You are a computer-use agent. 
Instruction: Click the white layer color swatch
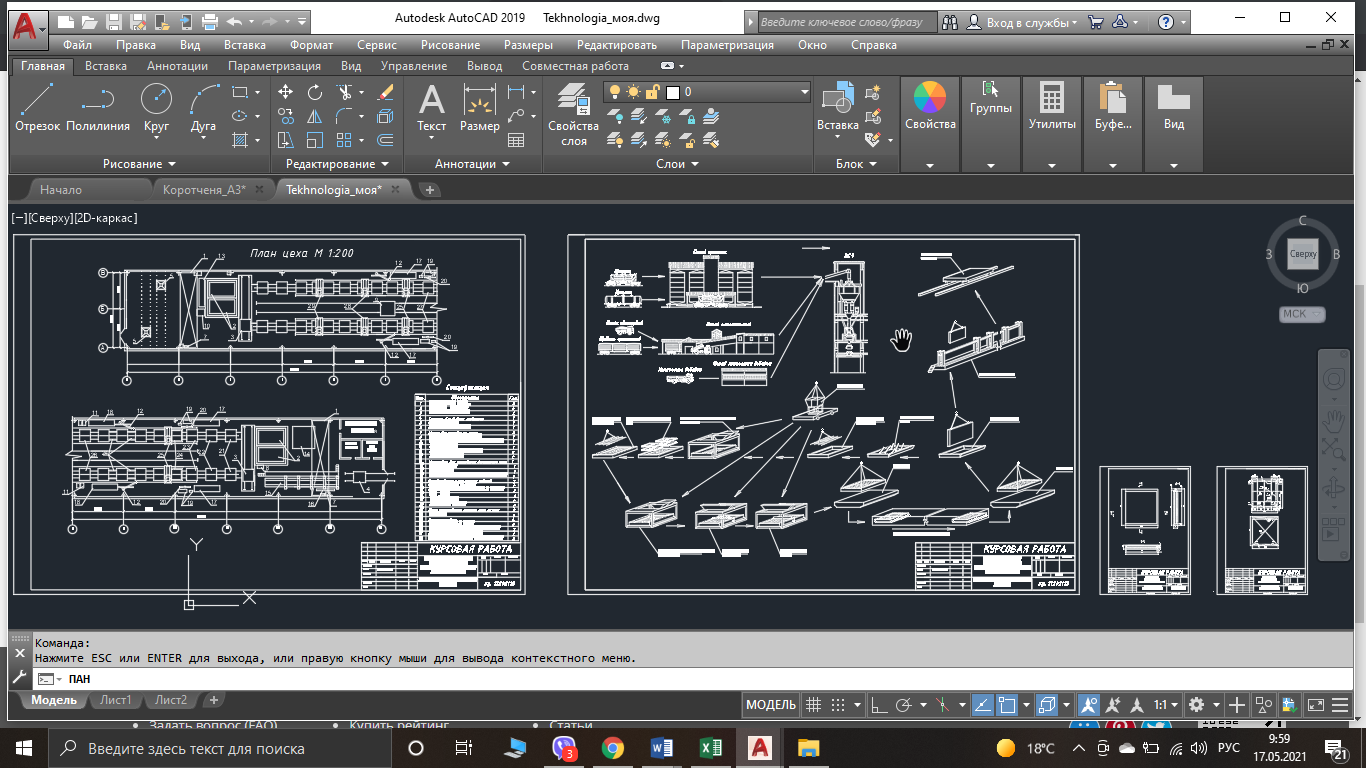pyautogui.click(x=673, y=92)
